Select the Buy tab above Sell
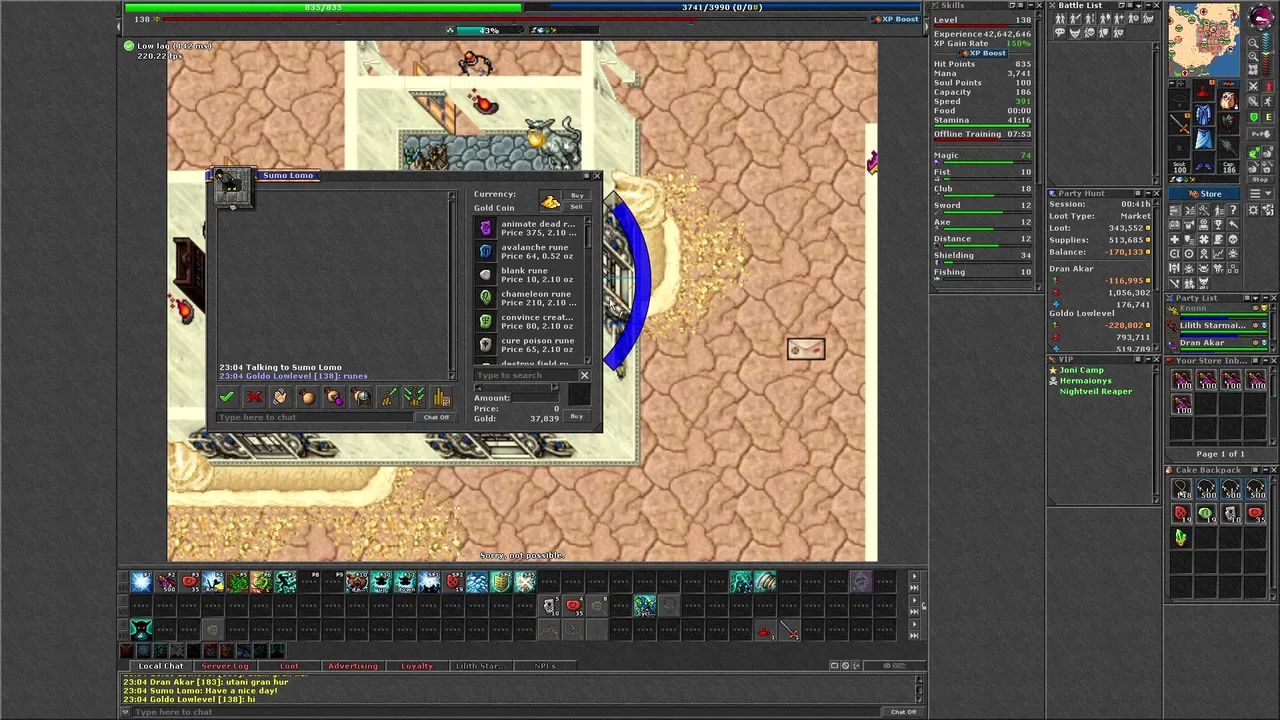Screen dimensions: 1280x720 pyautogui.click(x=577, y=195)
